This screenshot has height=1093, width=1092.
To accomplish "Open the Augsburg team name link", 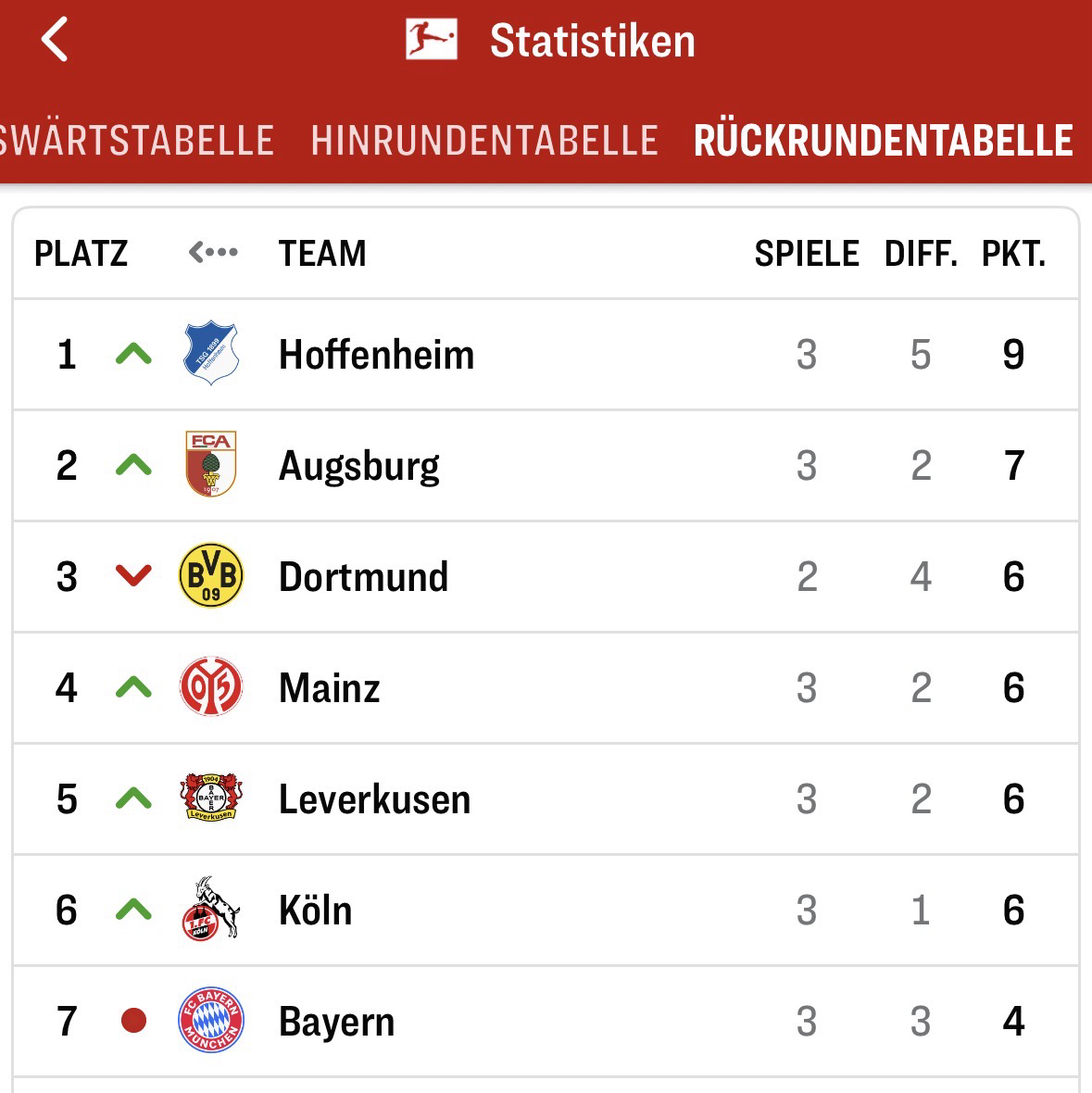I will point(359,465).
